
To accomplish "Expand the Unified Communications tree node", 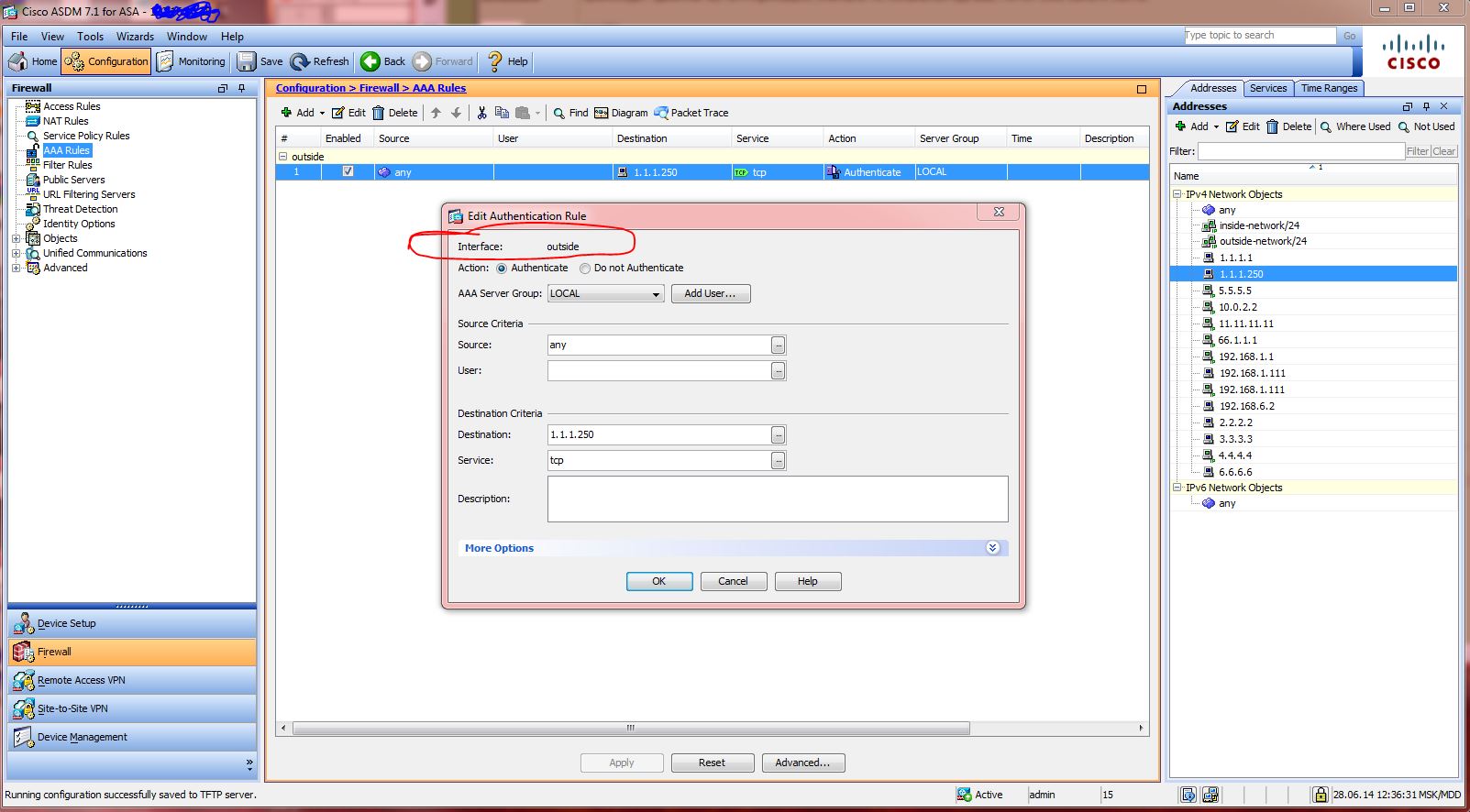I will pos(16,253).
